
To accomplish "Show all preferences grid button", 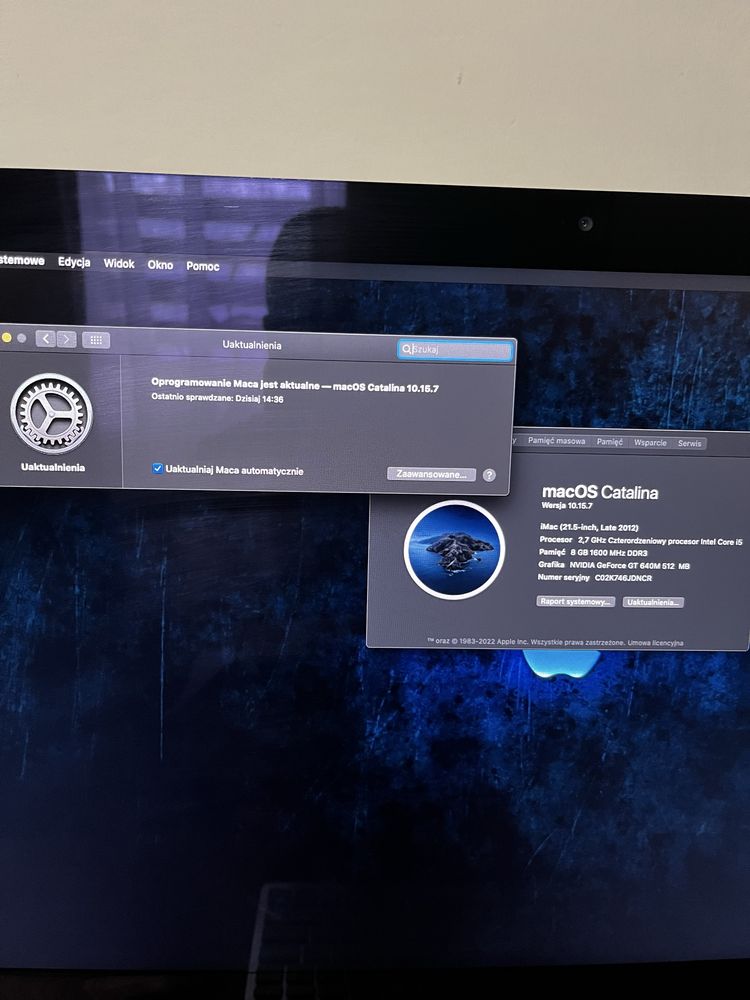I will pos(96,340).
